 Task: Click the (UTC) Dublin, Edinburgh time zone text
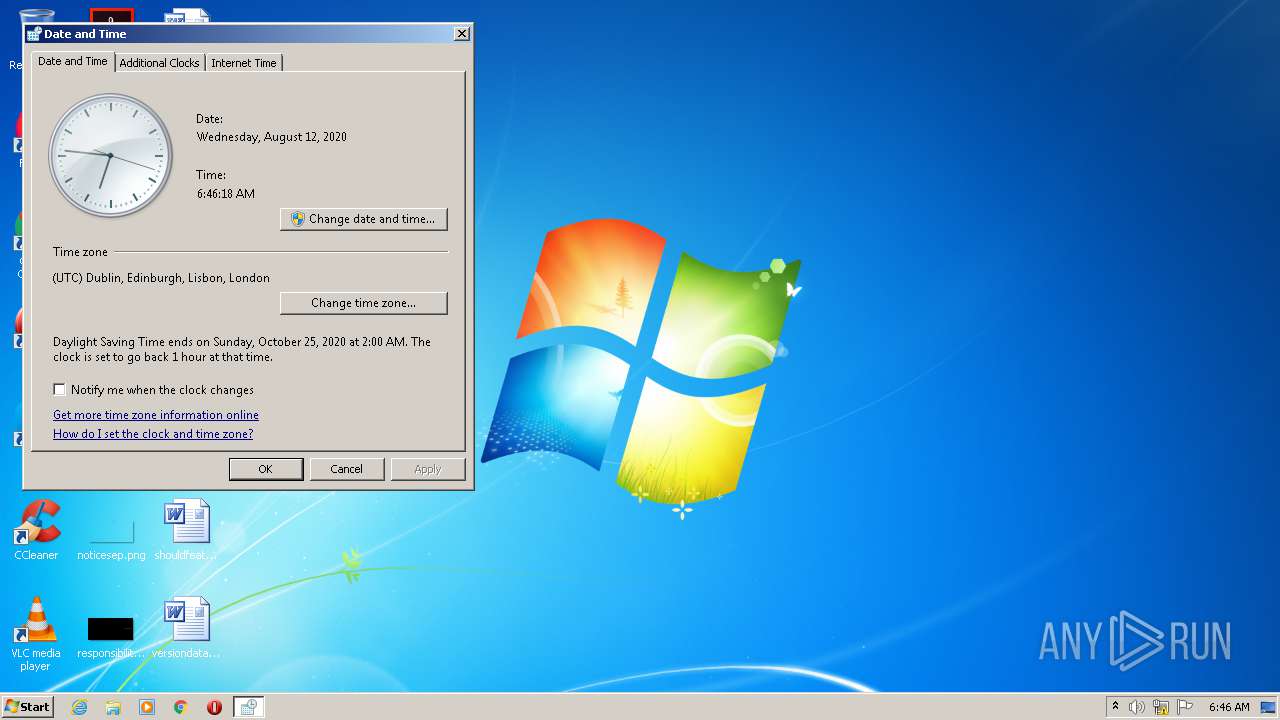click(x=161, y=278)
